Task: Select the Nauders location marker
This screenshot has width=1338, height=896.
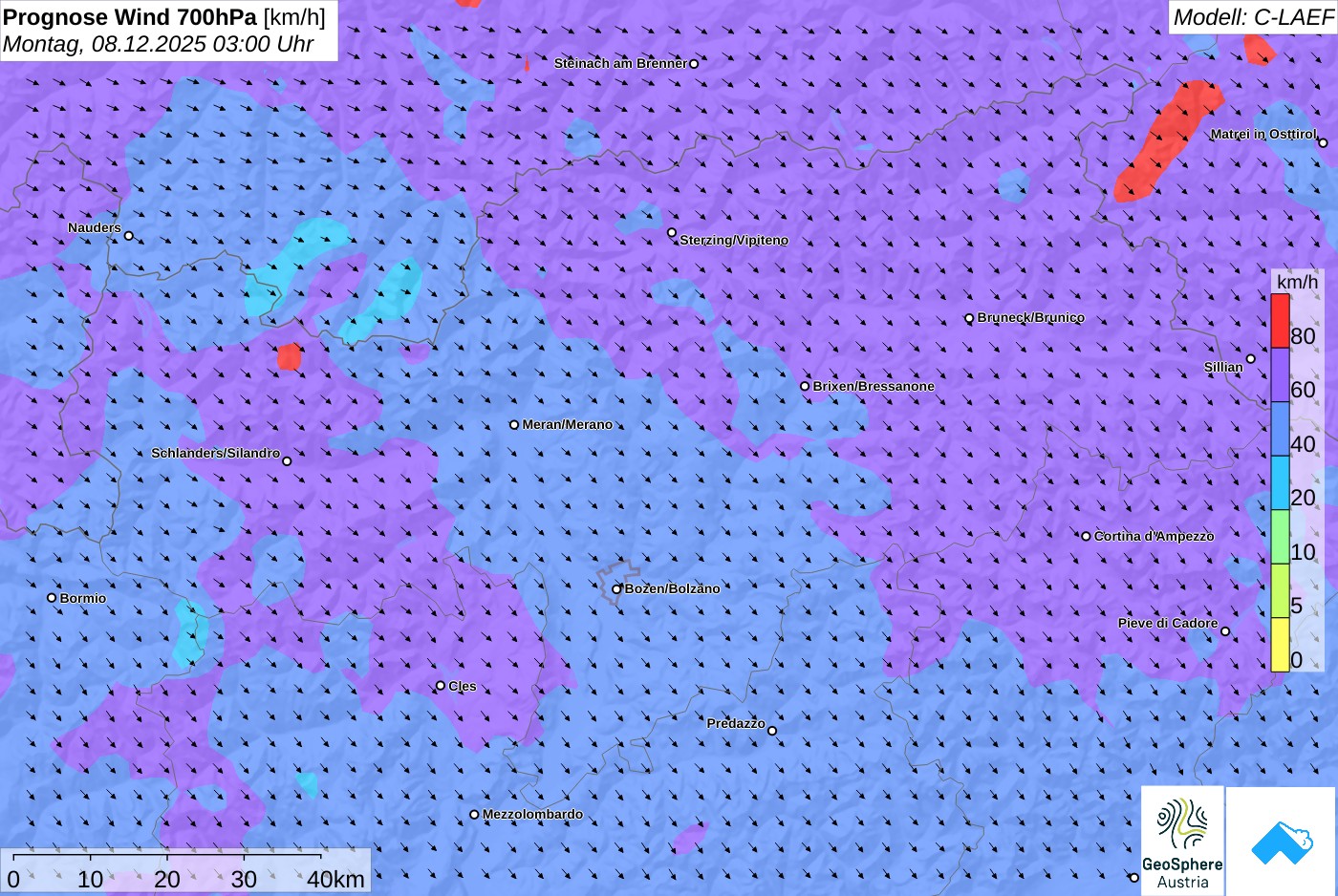Action: pos(129,236)
